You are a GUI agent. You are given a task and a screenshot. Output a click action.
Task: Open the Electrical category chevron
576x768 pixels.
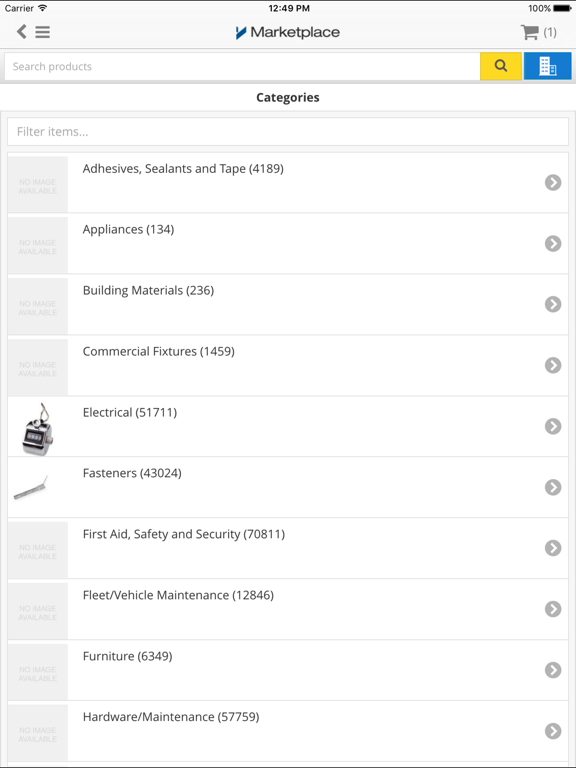pos(553,426)
